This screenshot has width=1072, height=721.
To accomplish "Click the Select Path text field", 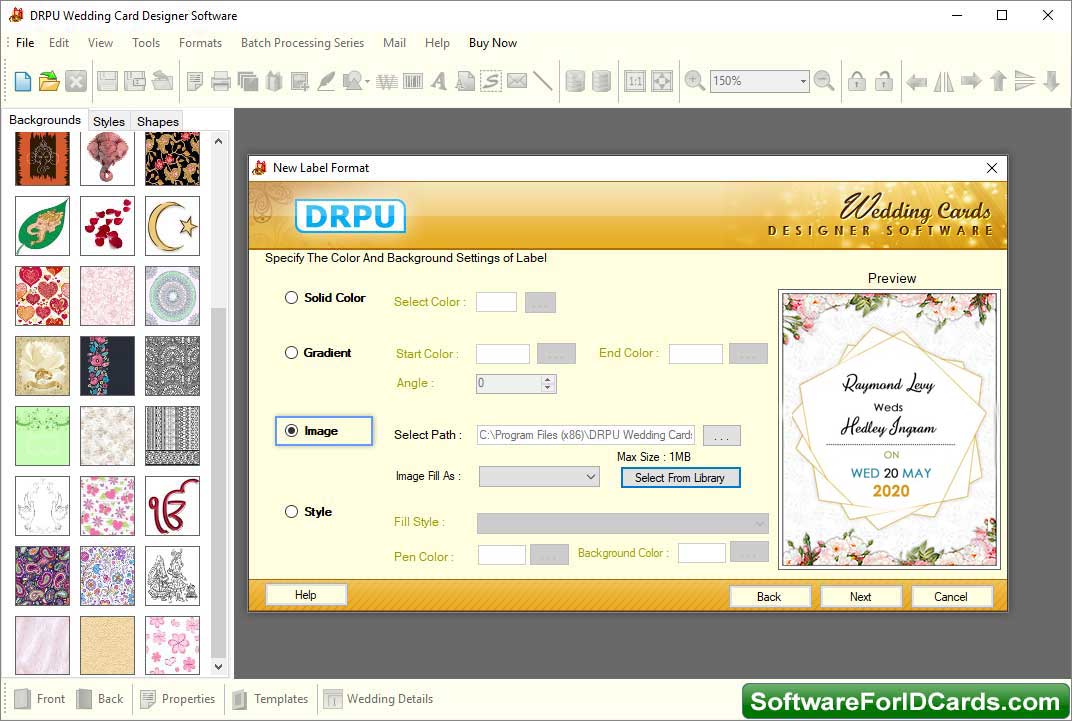I will (586, 435).
